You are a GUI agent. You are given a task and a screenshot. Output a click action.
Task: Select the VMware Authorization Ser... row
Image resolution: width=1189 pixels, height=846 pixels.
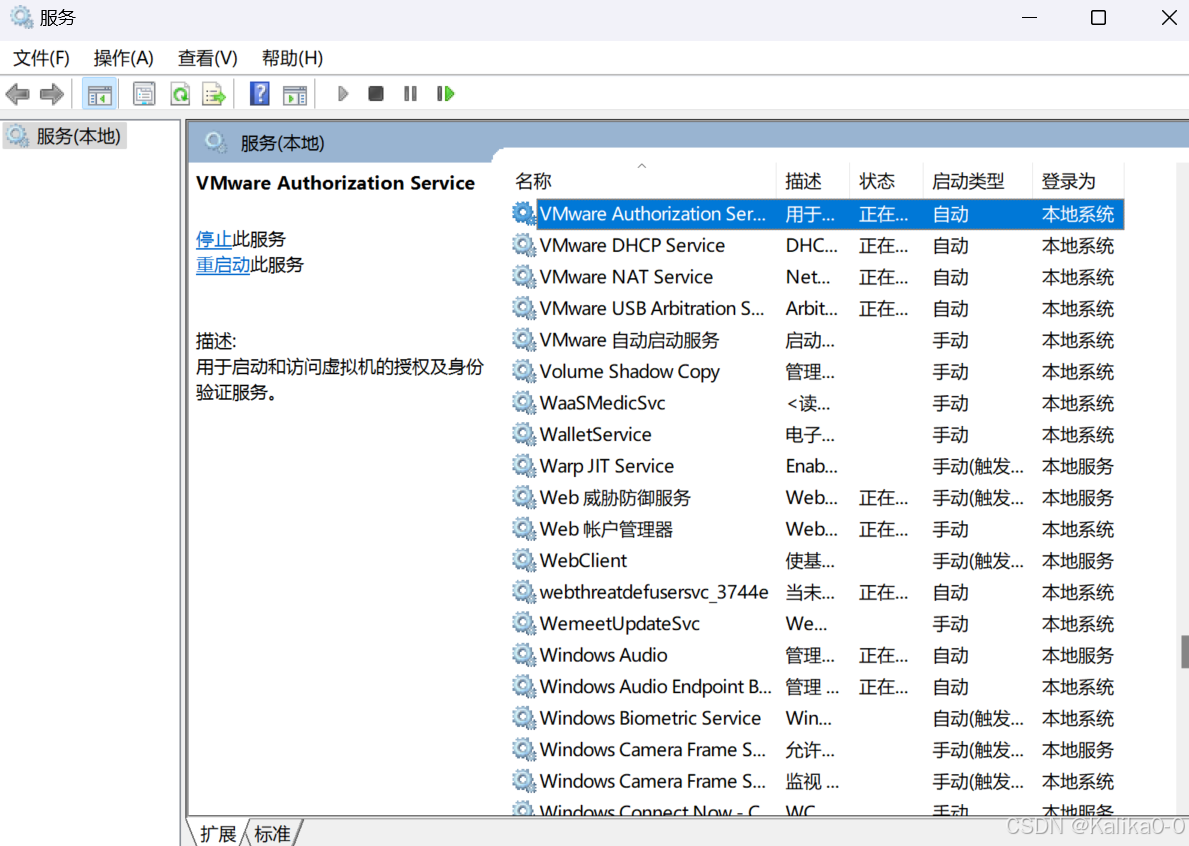click(817, 214)
